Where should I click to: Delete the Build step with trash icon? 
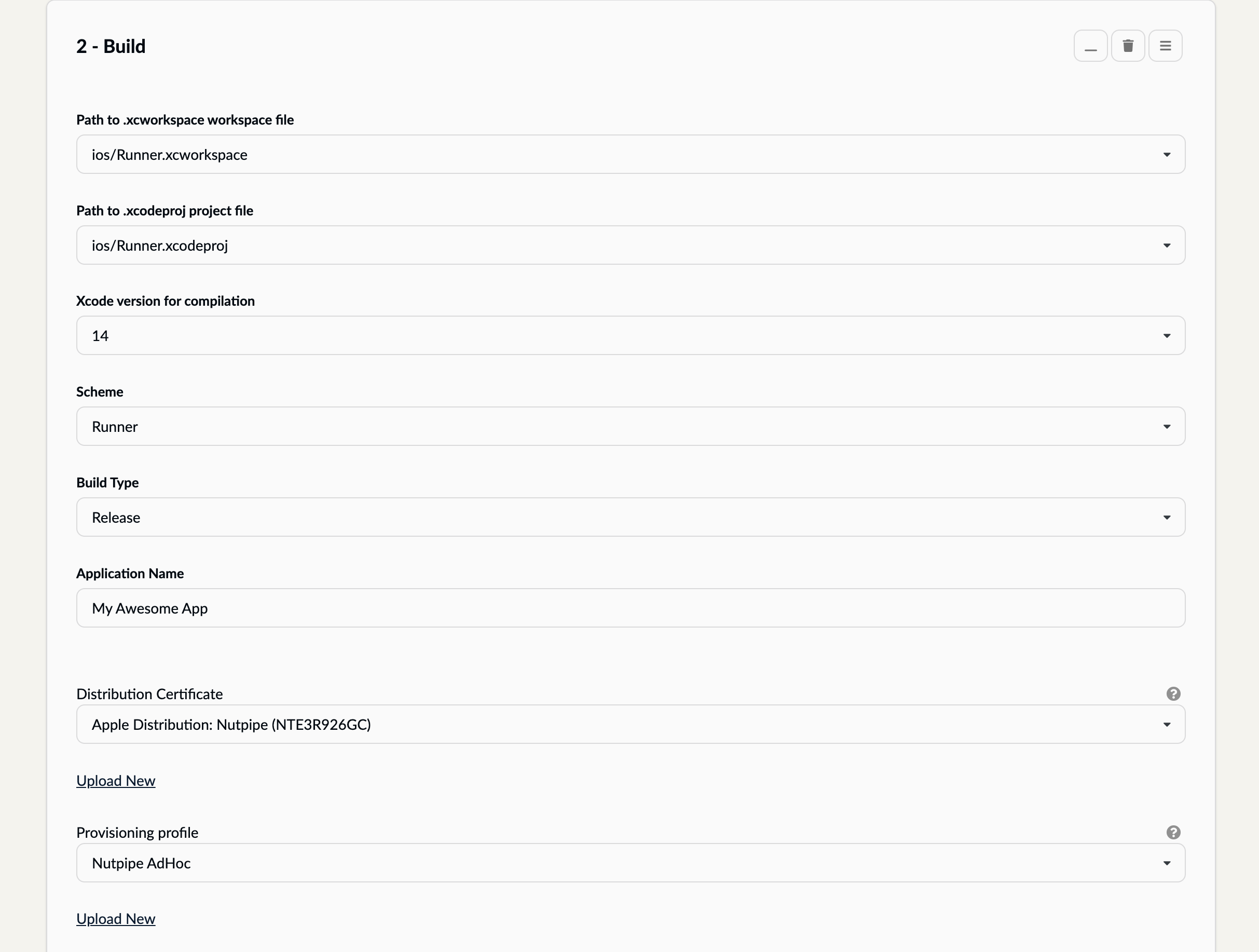[1128, 46]
